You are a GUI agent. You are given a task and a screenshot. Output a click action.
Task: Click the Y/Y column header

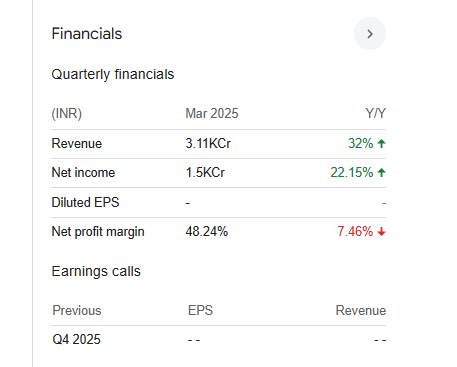[x=375, y=113]
